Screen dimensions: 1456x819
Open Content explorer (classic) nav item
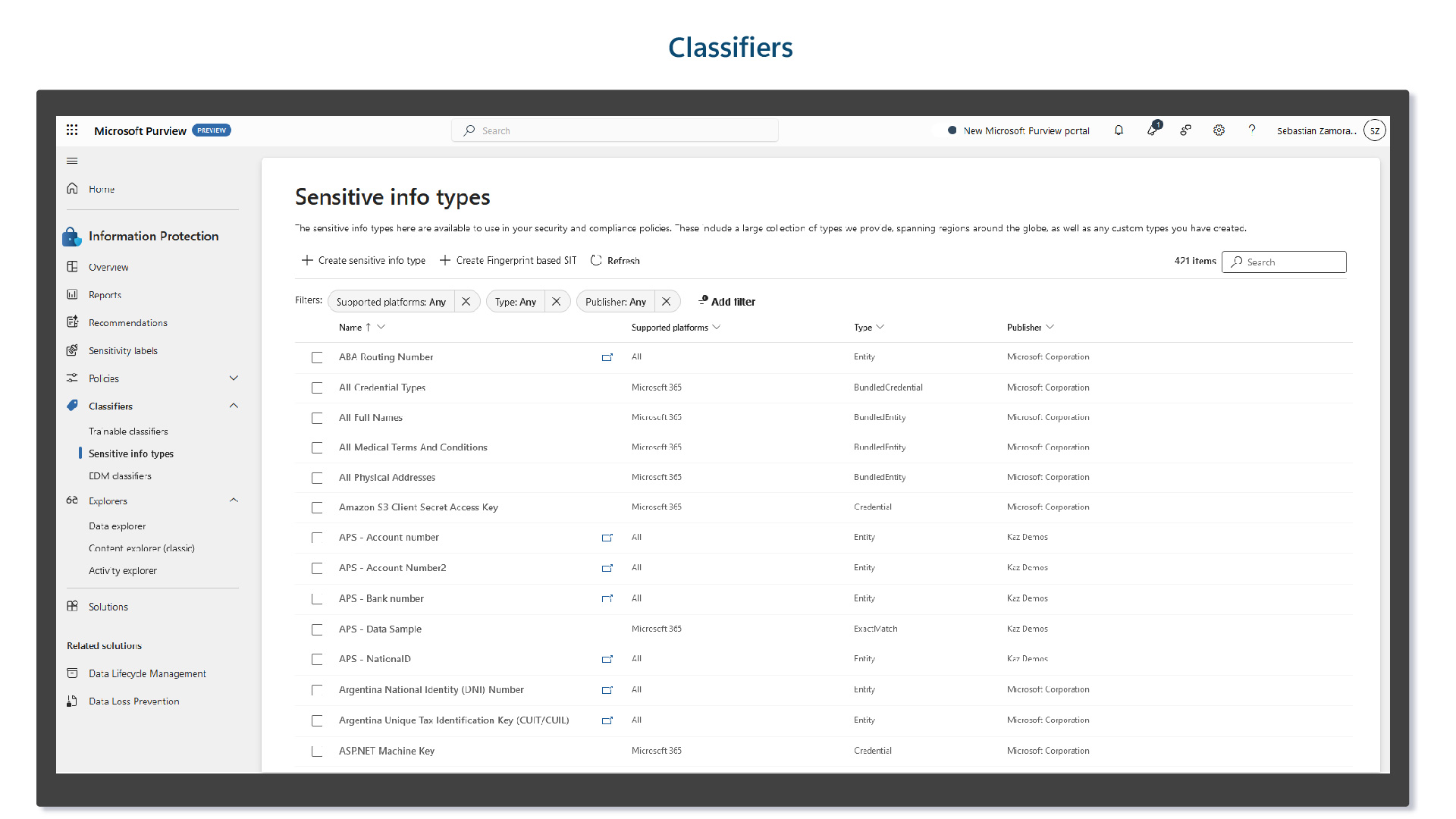(x=142, y=548)
